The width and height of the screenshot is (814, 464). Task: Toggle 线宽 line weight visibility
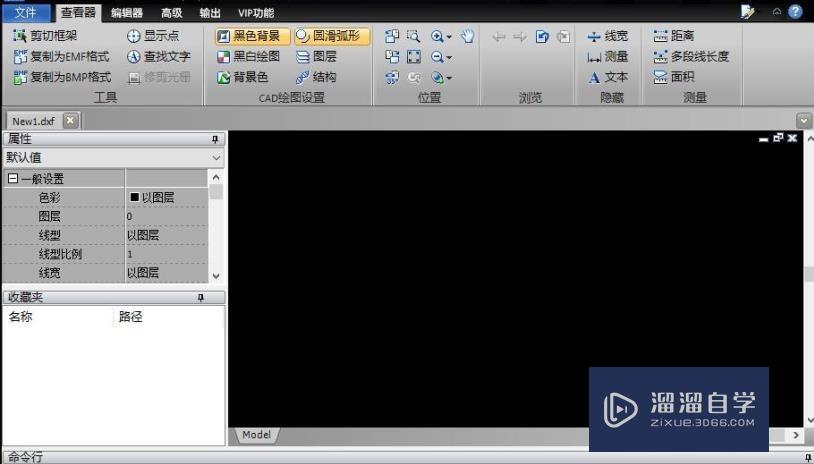[607, 36]
